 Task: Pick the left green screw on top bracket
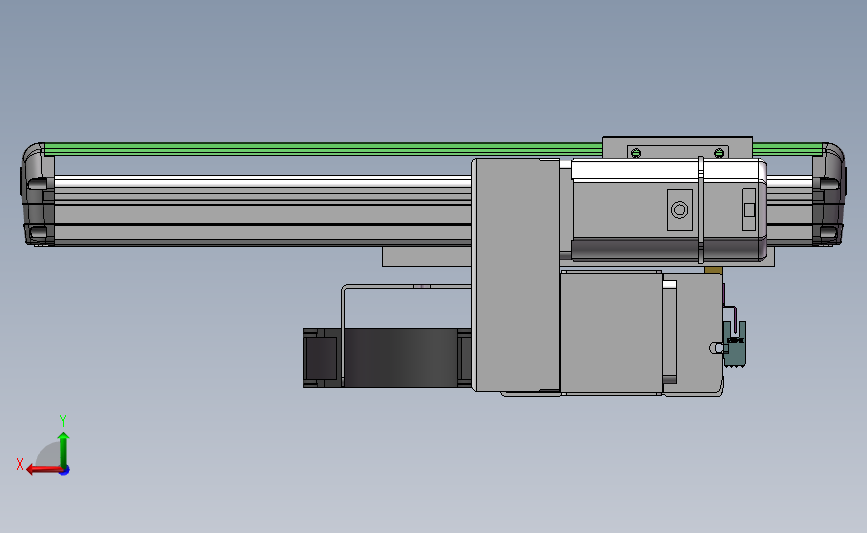pyautogui.click(x=636, y=153)
